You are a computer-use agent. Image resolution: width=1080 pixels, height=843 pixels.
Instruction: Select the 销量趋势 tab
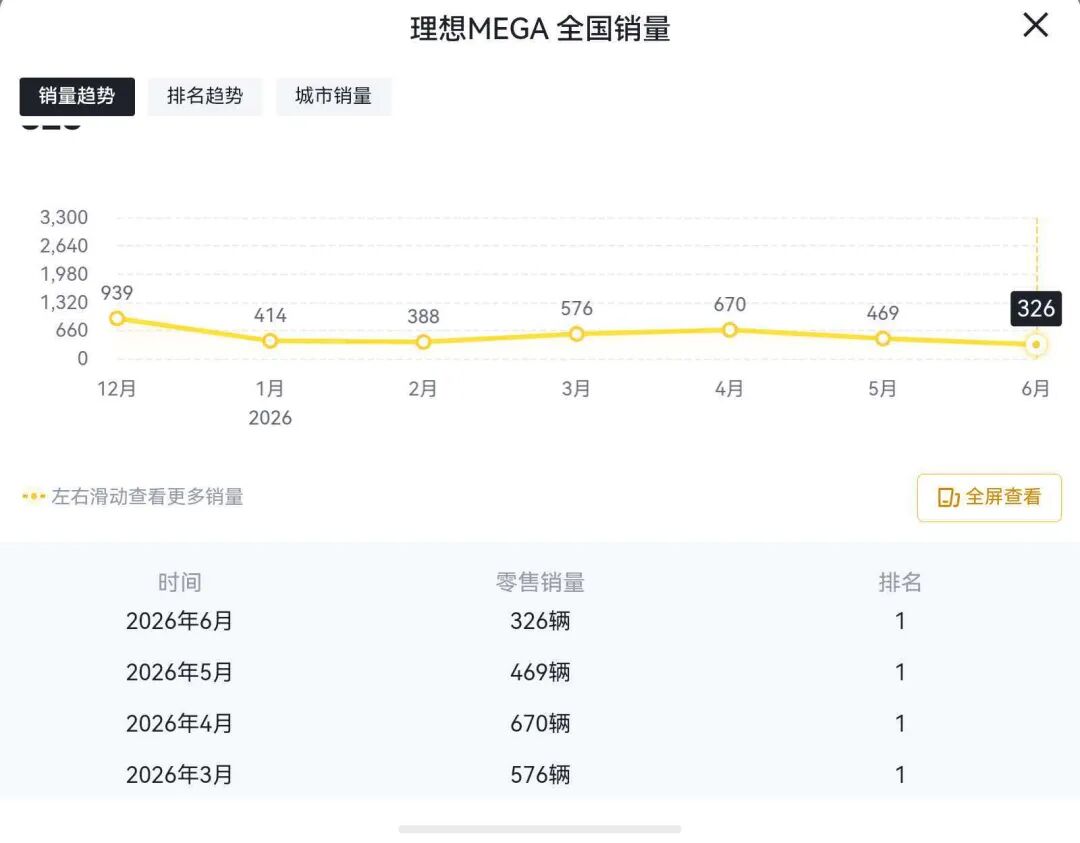pyautogui.click(x=77, y=96)
